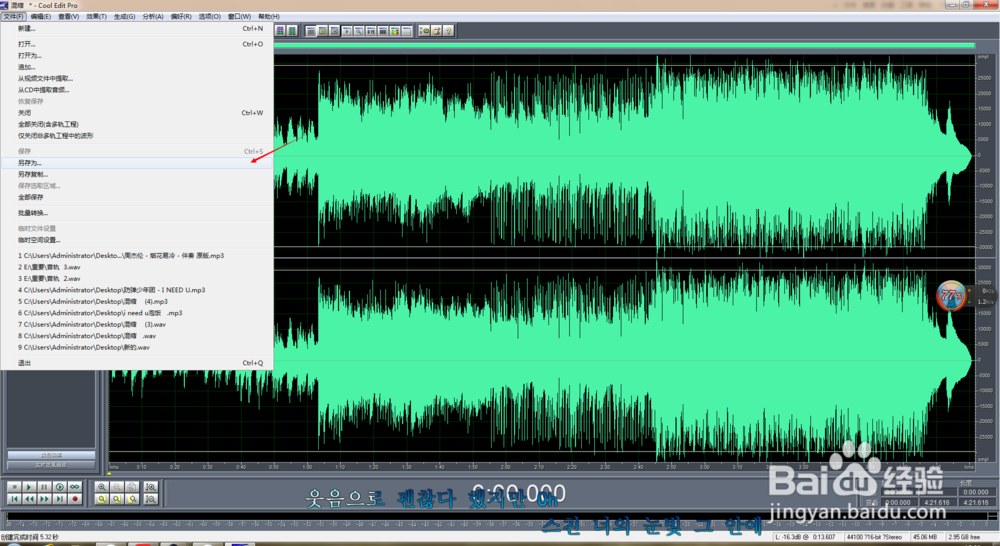Click the first purple-green view switch icon

point(280,31)
